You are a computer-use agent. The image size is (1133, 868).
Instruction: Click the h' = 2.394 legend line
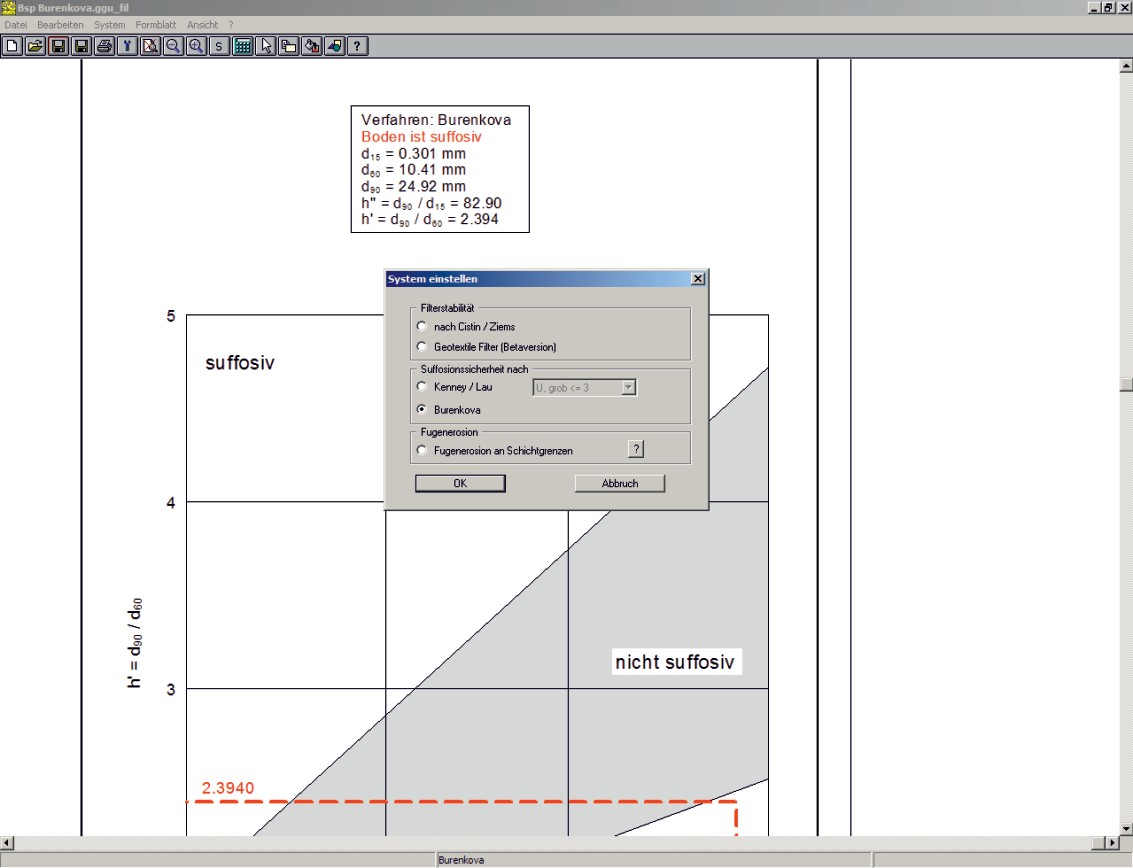[430, 220]
